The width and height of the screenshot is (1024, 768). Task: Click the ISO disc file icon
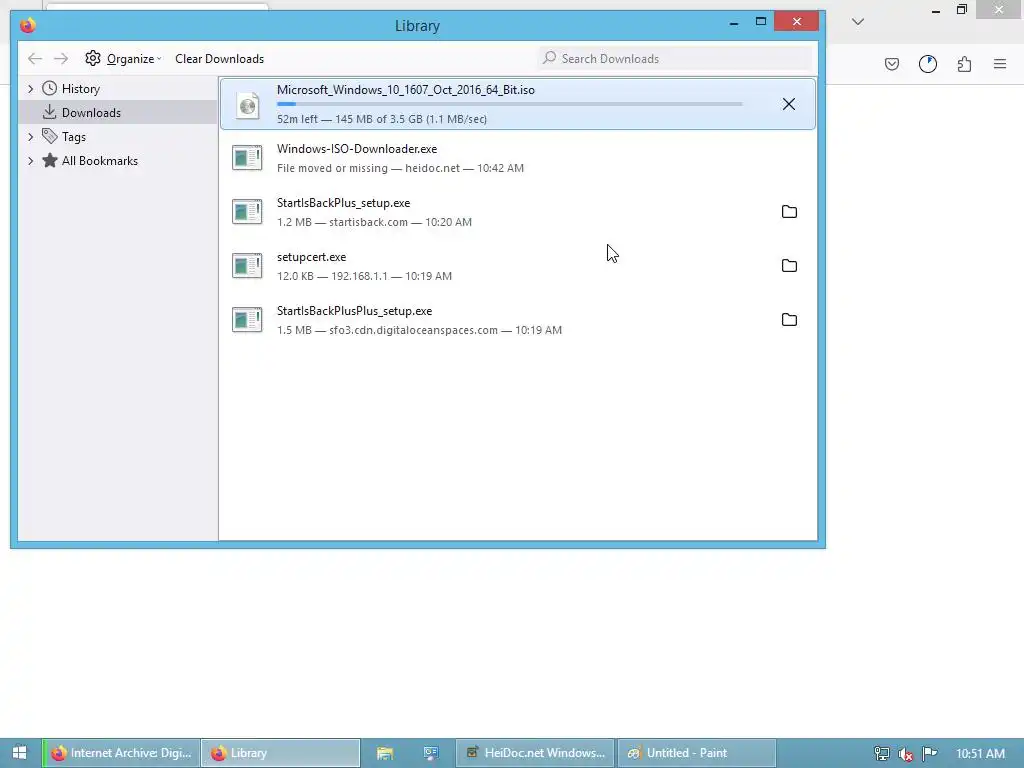pos(248,105)
